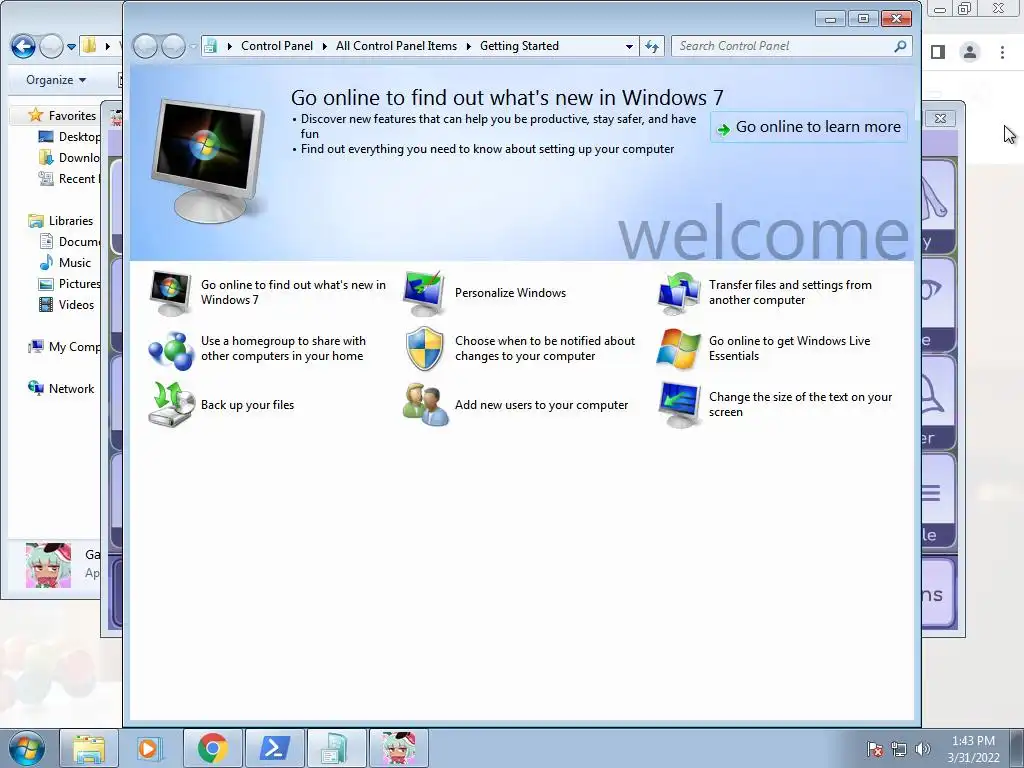Click anime character thumbnail in Explorer details
This screenshot has height=768, width=1024.
click(48, 566)
